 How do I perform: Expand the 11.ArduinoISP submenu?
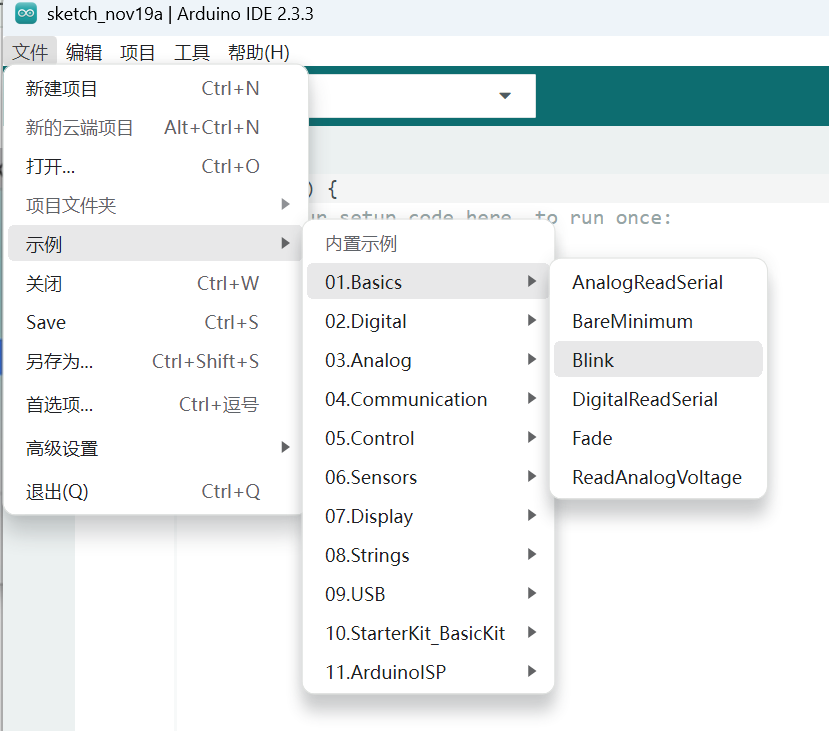point(428,672)
